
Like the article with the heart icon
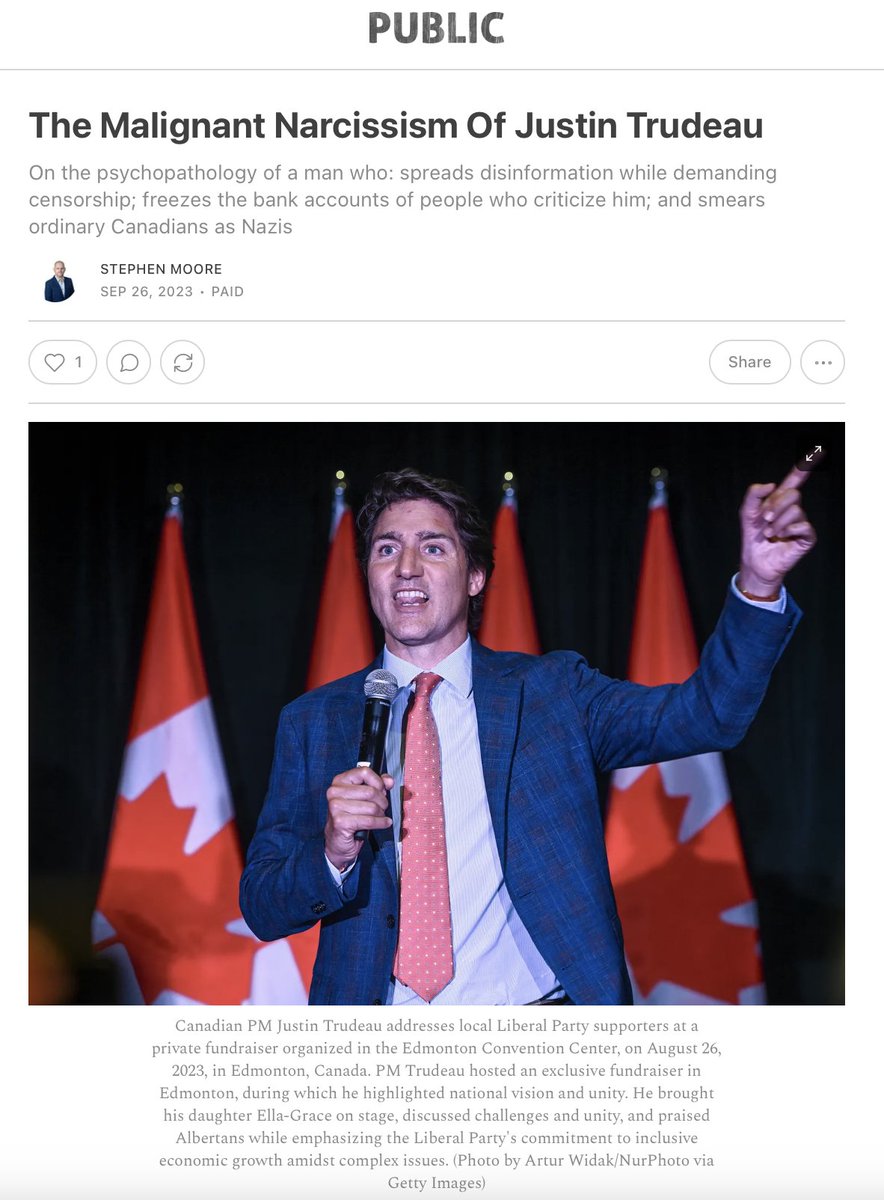[62, 362]
